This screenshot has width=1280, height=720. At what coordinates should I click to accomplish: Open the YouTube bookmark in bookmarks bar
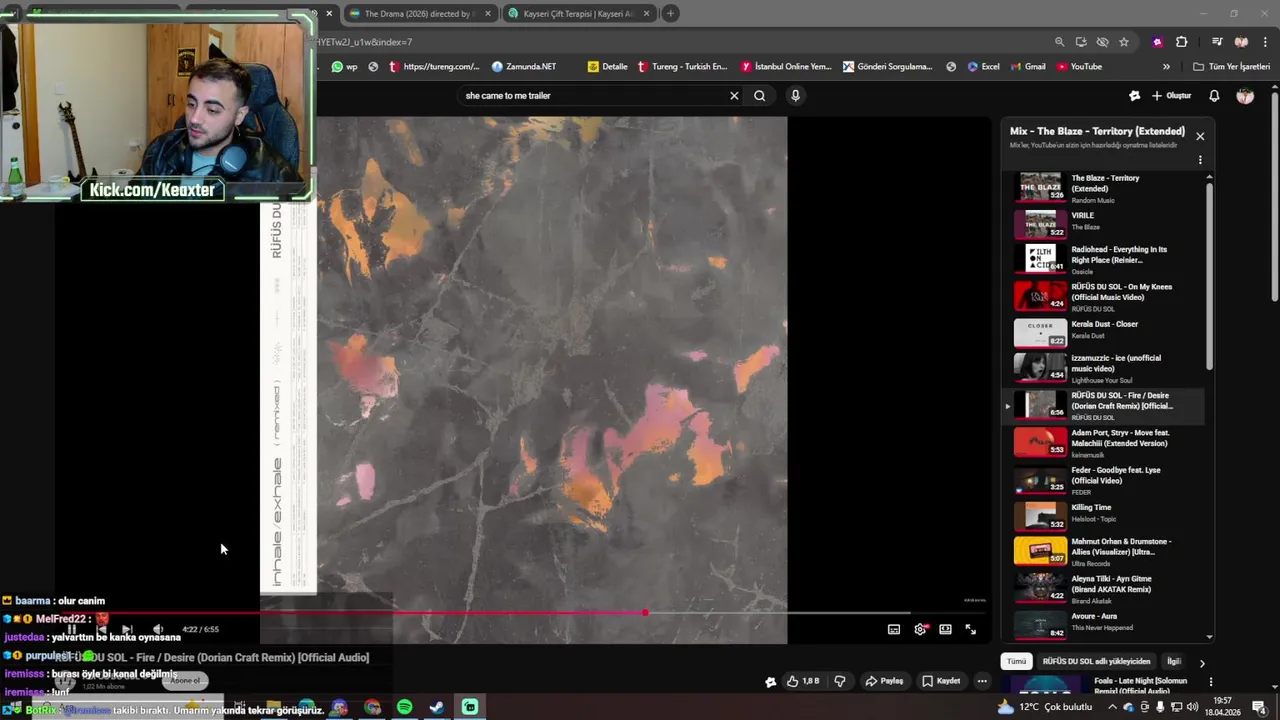[x=1079, y=67]
